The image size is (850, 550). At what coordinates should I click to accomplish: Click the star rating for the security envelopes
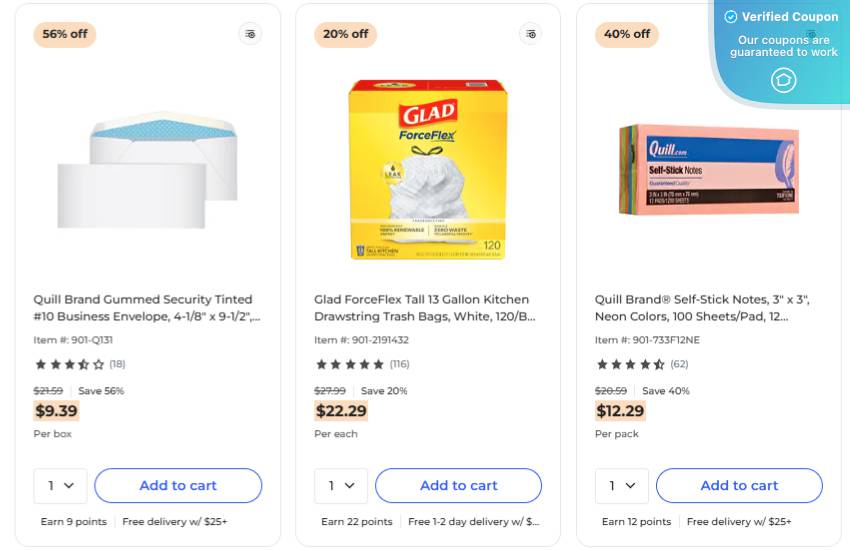click(x=70, y=364)
